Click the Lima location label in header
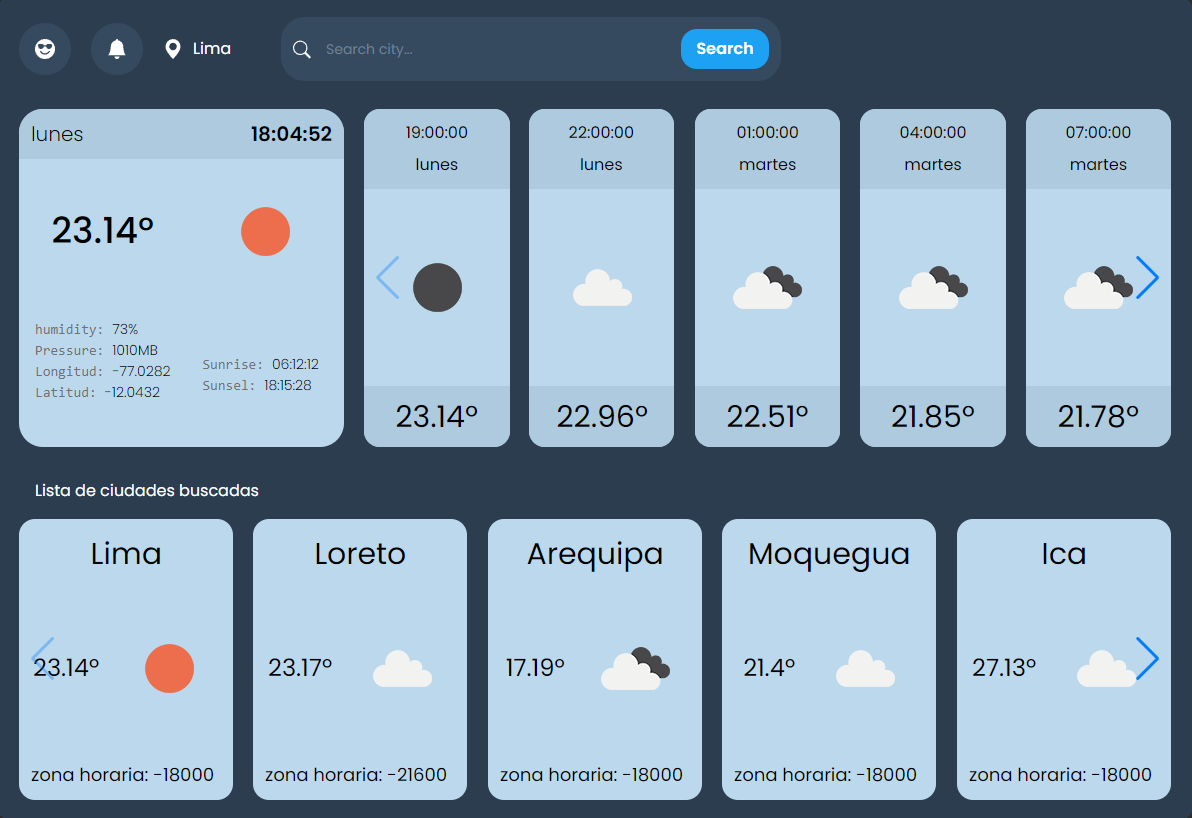 [x=211, y=49]
